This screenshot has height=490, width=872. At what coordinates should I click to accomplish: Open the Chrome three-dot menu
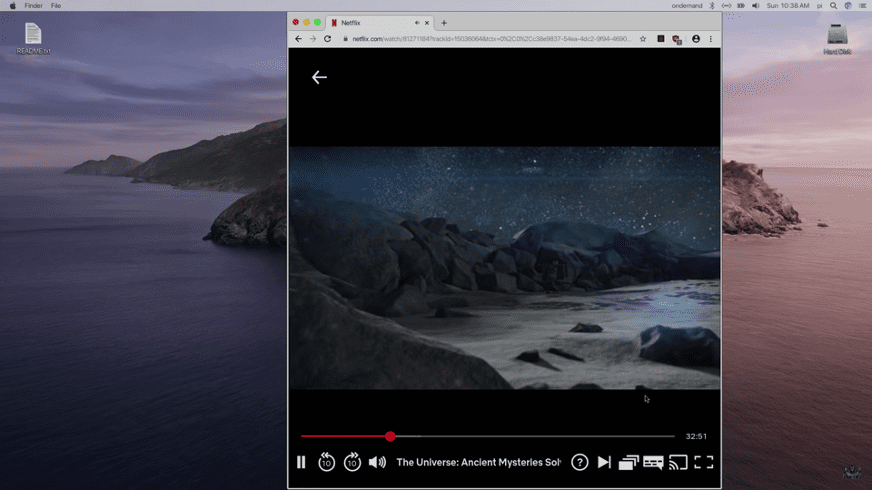point(711,39)
